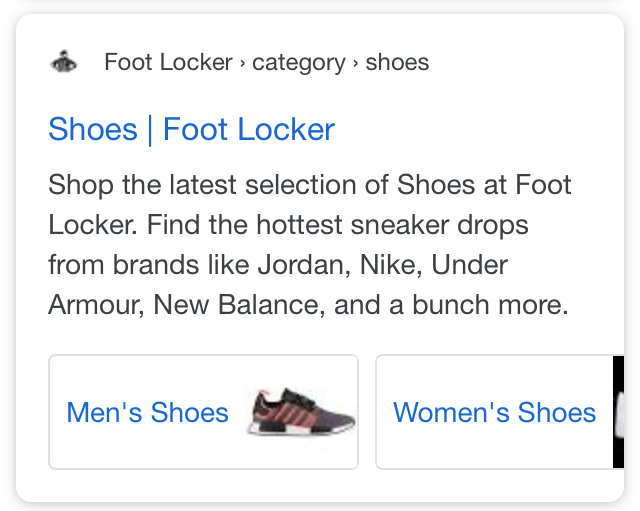Screen dimensions: 640x511
Task: Click the Foot Locker breadcrumb site name
Action: point(168,62)
